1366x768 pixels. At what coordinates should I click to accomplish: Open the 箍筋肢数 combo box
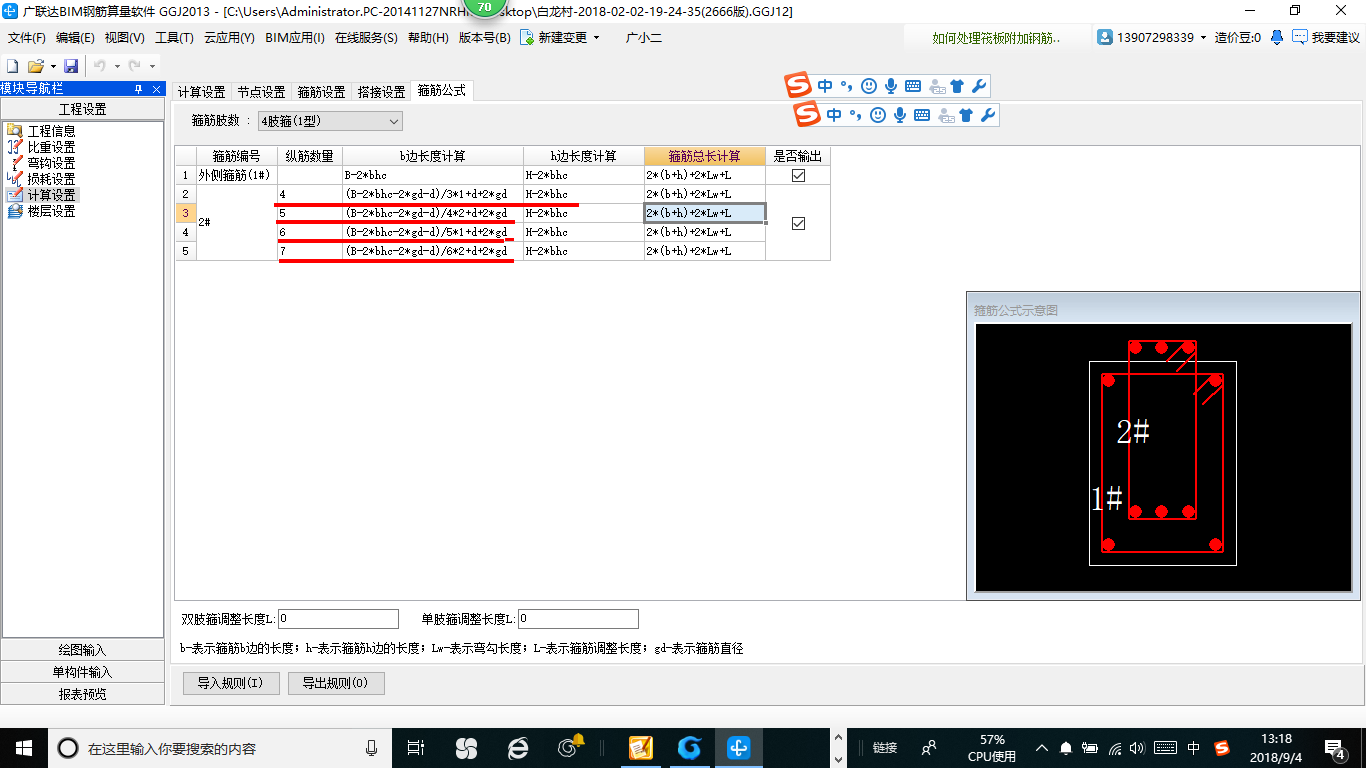pos(330,121)
